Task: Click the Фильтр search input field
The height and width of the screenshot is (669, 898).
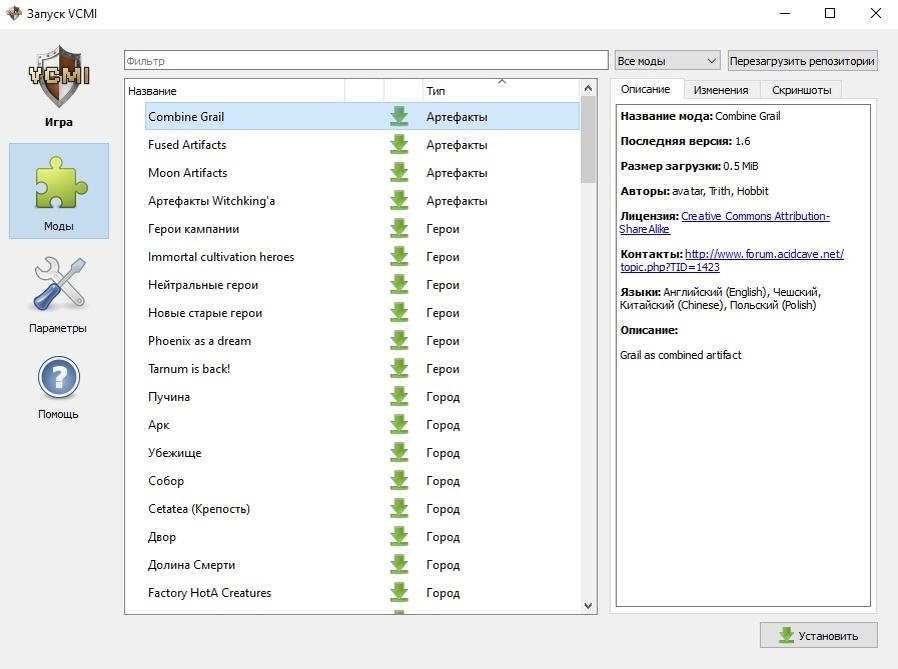Action: click(366, 61)
